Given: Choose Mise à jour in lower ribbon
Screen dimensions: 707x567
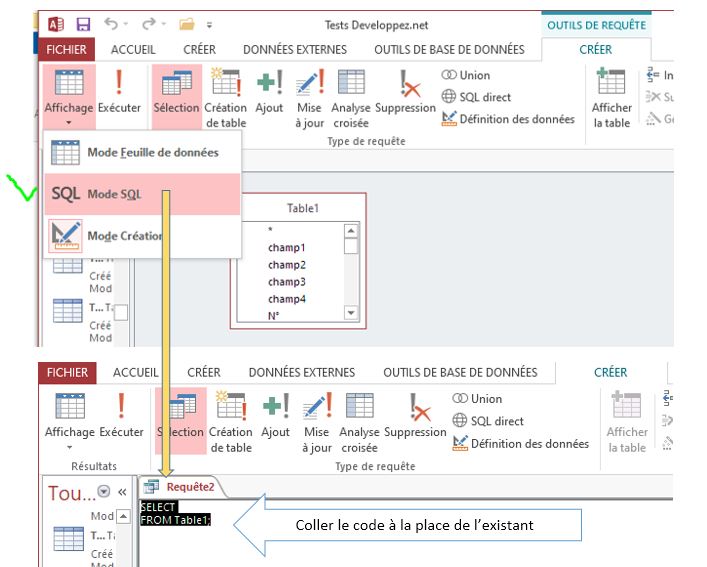Looking at the screenshot, I should coord(317,422).
